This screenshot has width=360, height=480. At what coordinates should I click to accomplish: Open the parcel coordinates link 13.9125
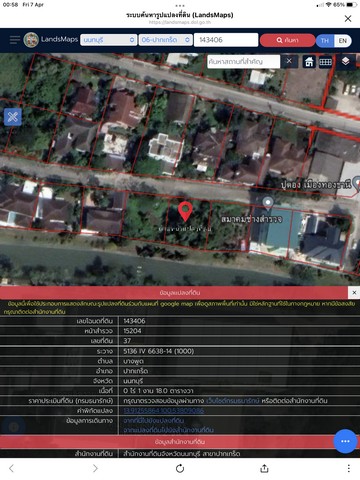pyautogui.click(x=164, y=411)
